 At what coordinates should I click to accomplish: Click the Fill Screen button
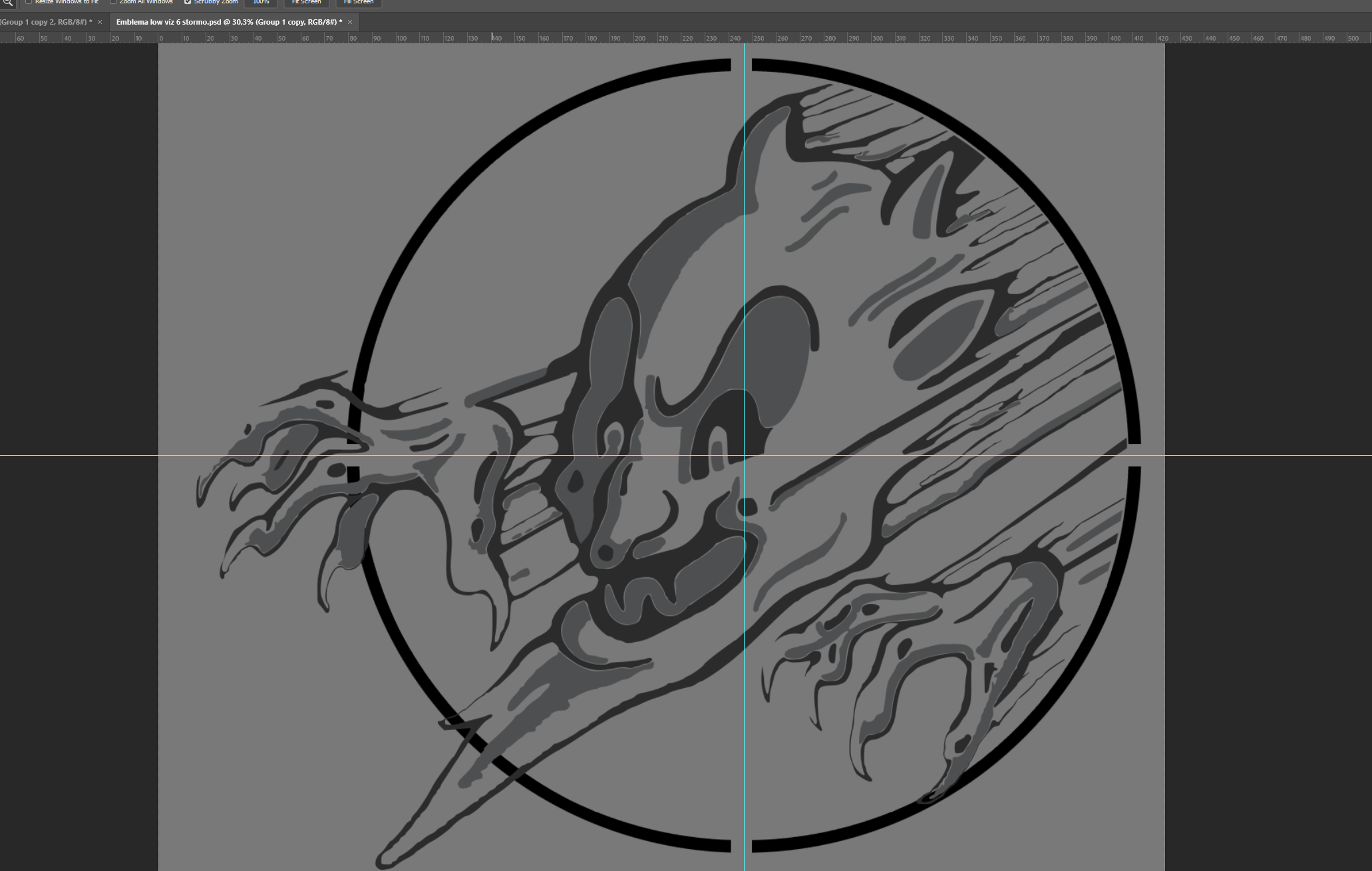[359, 3]
